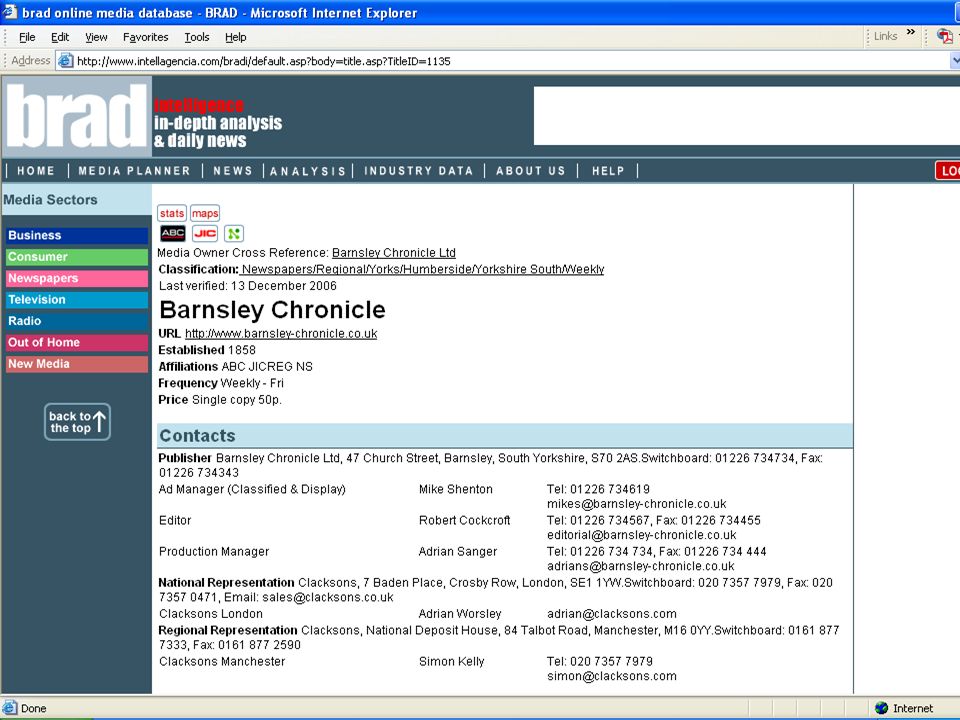Click the green NS icon
The height and width of the screenshot is (720, 960).
click(x=234, y=233)
